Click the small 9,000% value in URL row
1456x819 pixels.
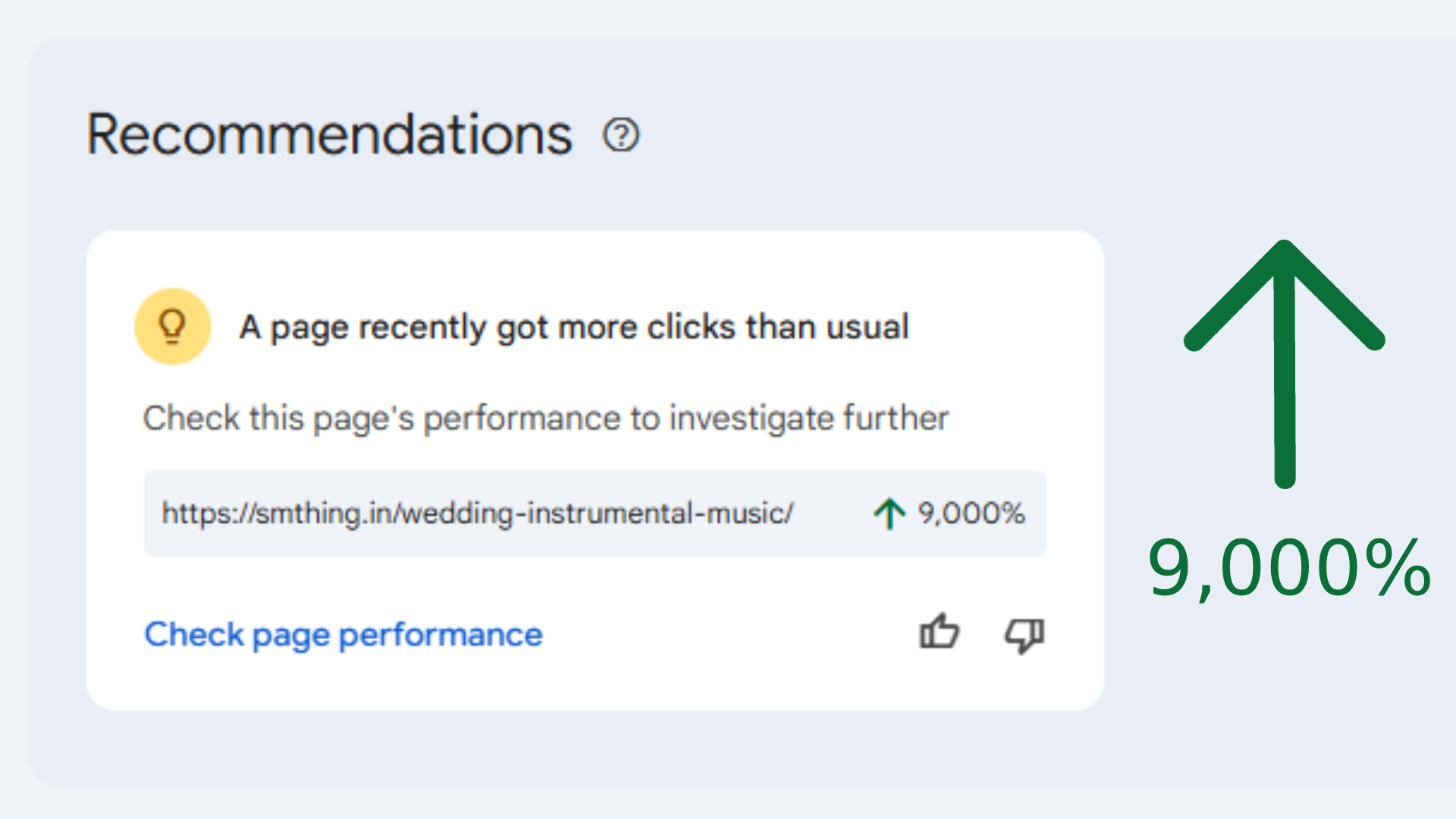971,513
